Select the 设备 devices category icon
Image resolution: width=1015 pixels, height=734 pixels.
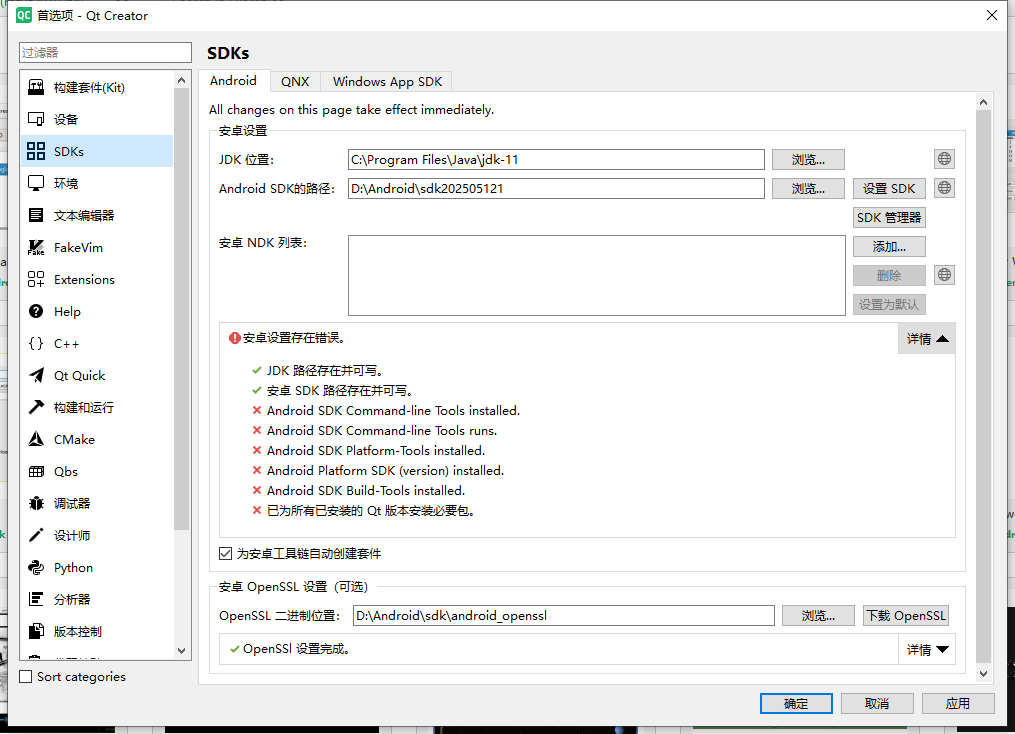[x=36, y=119]
